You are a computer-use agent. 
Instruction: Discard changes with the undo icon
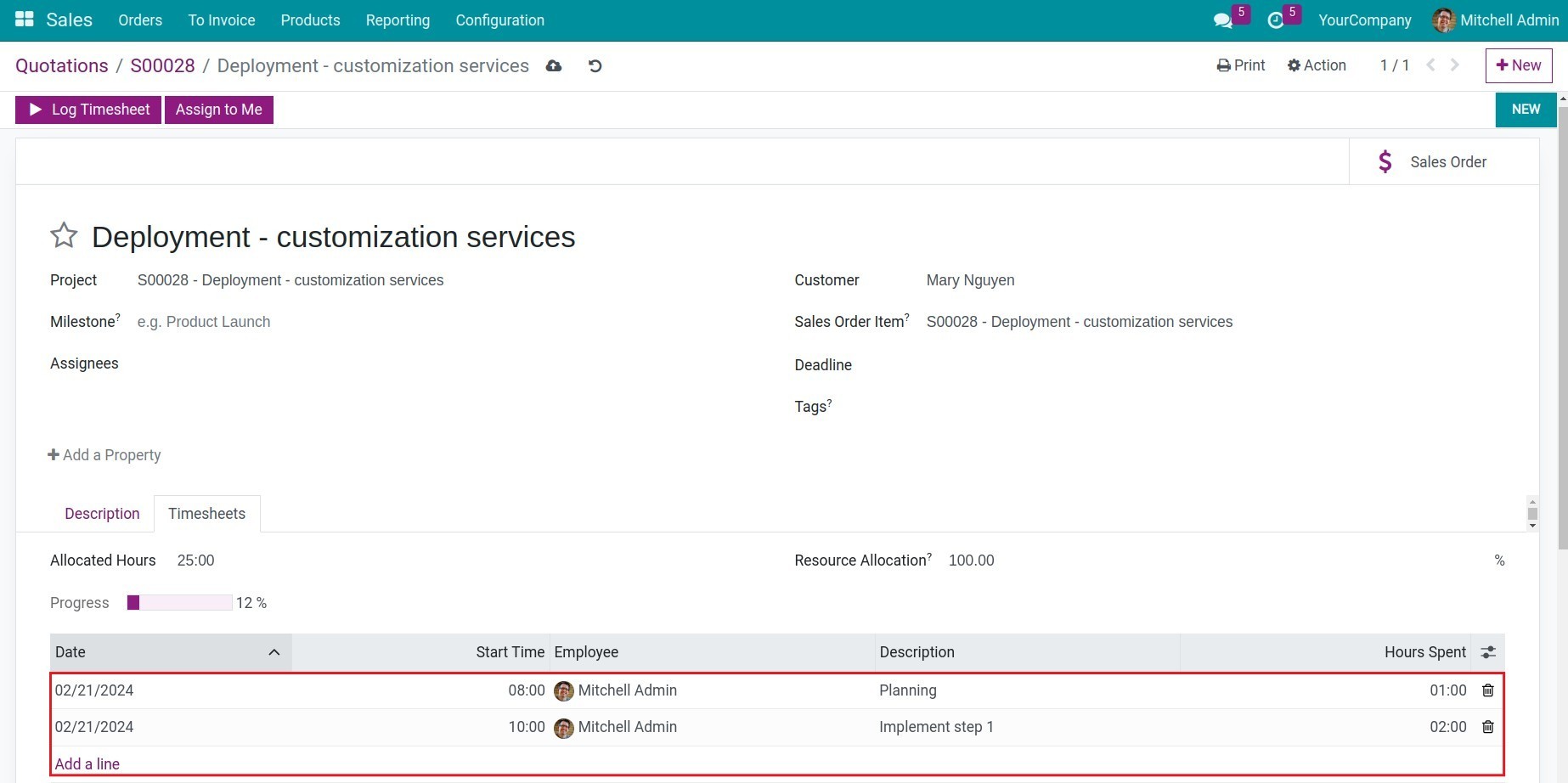(595, 65)
